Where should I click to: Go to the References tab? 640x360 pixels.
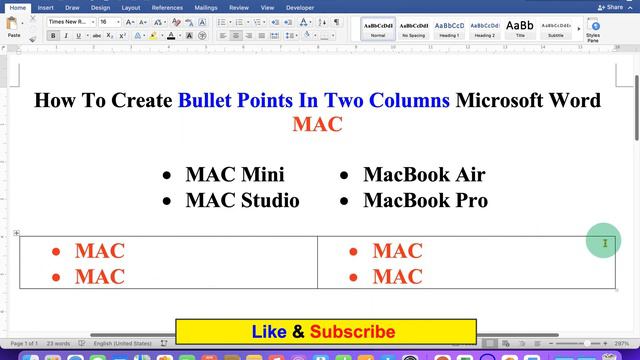(x=167, y=8)
